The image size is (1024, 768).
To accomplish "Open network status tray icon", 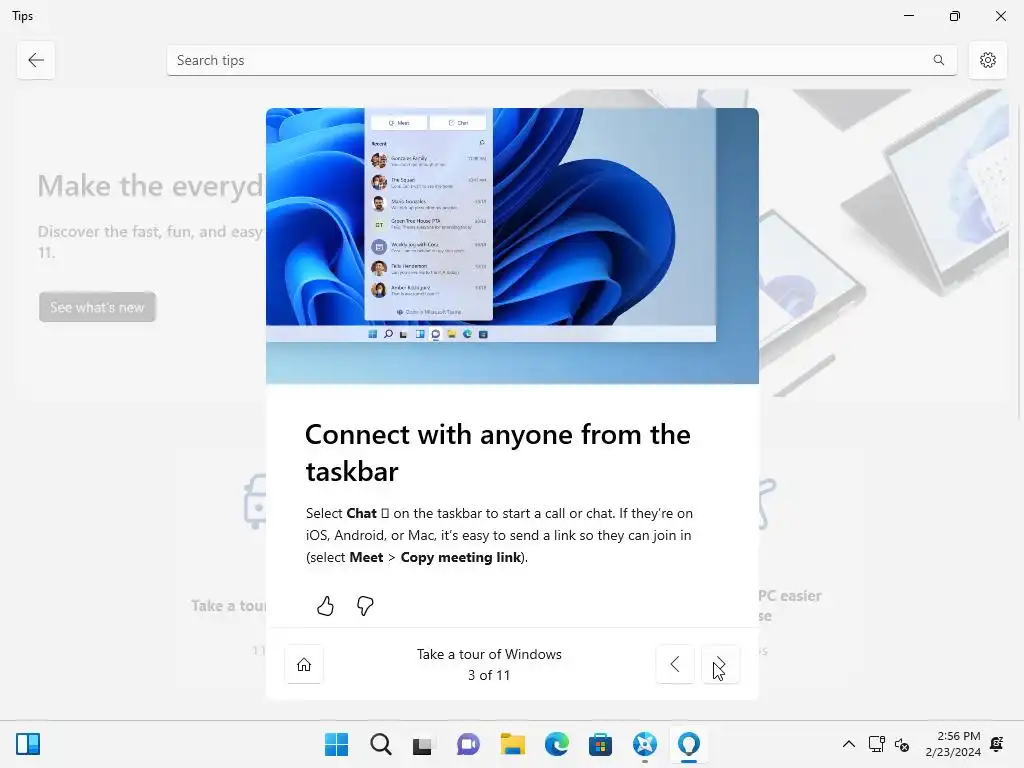I will [x=876, y=744].
